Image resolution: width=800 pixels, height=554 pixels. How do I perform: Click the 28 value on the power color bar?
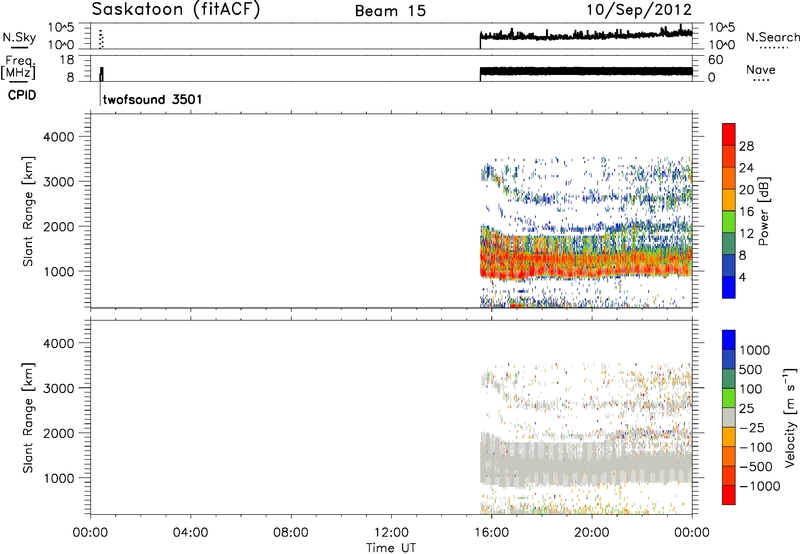pyautogui.click(x=746, y=146)
